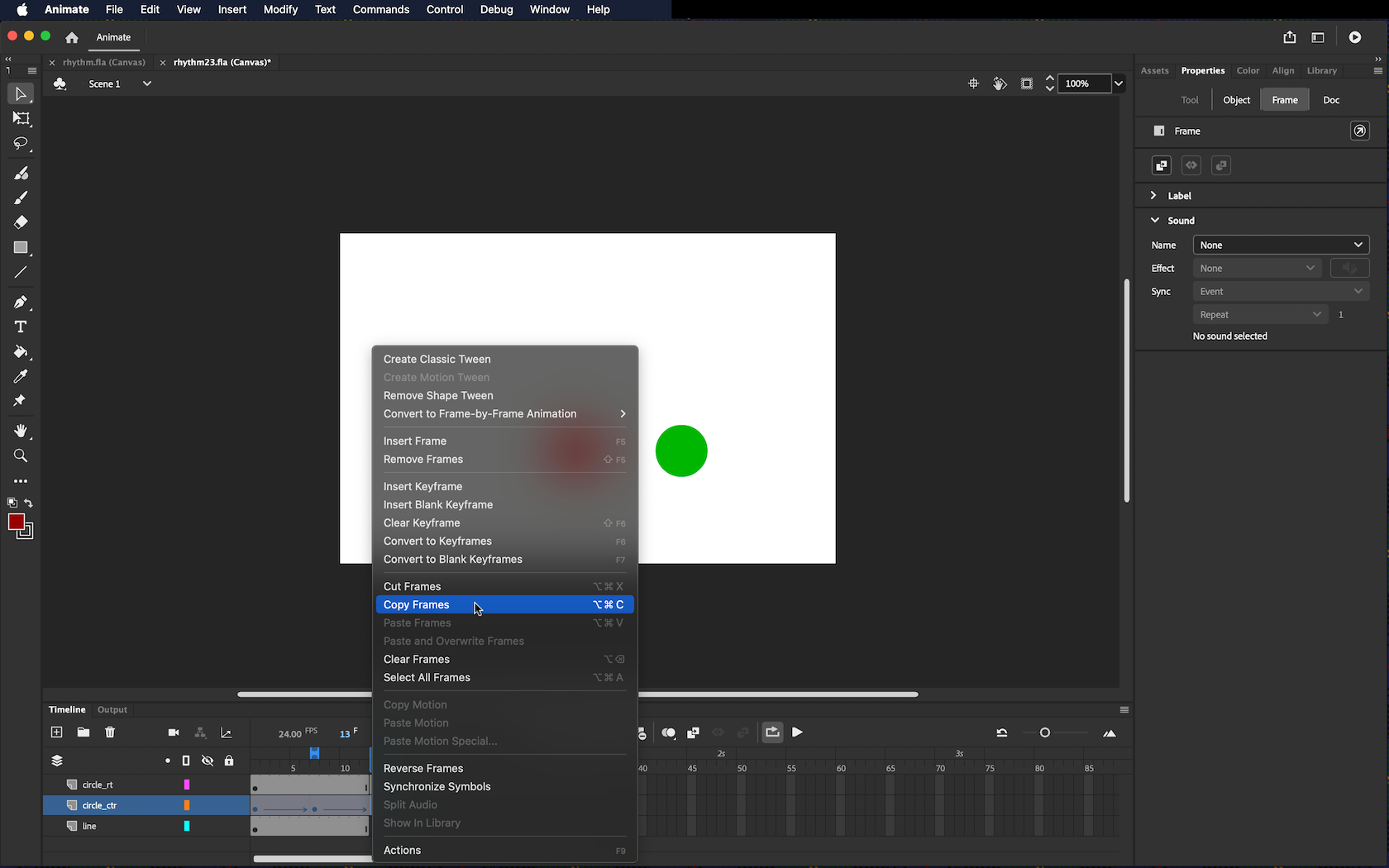Toggle hide all layers eye icon
The image size is (1389, 868).
[x=208, y=761]
